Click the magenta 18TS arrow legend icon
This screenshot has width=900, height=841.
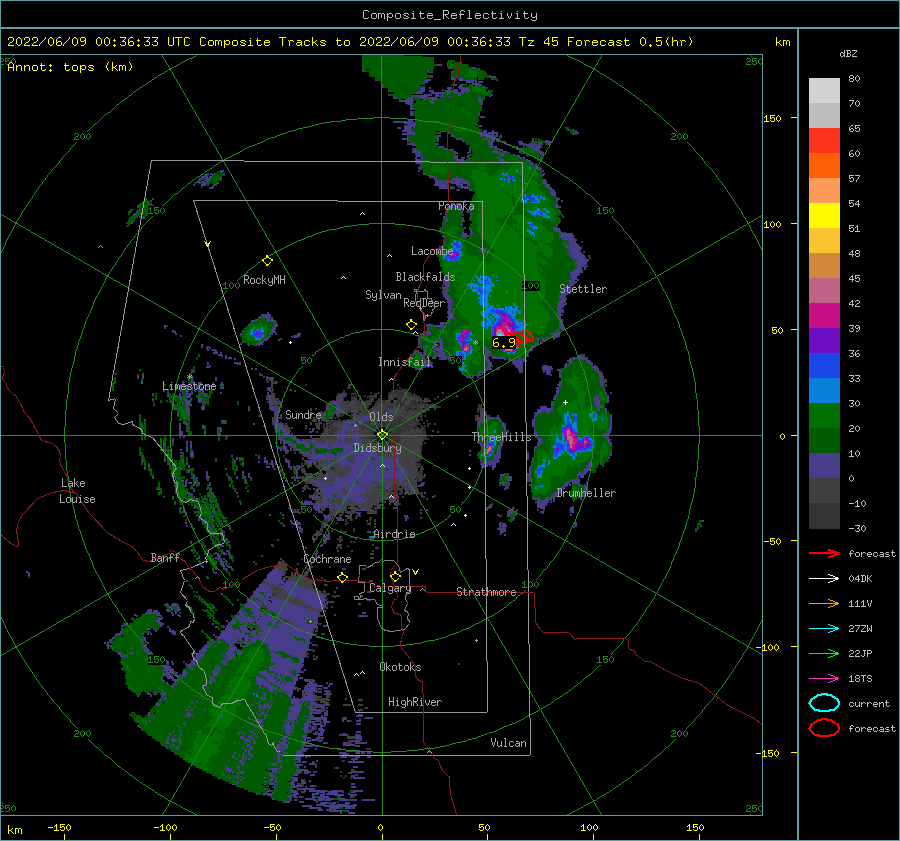[824, 679]
